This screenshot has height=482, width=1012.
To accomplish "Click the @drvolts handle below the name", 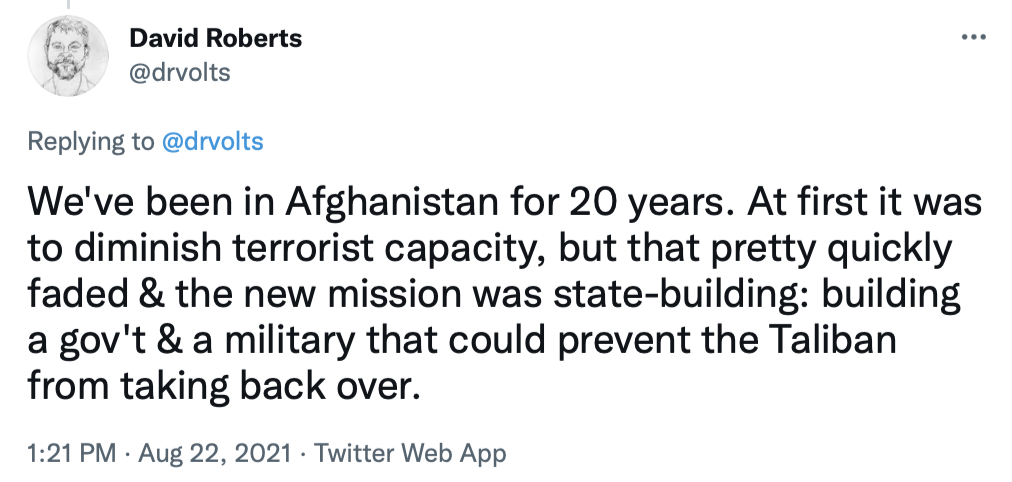I will [180, 73].
